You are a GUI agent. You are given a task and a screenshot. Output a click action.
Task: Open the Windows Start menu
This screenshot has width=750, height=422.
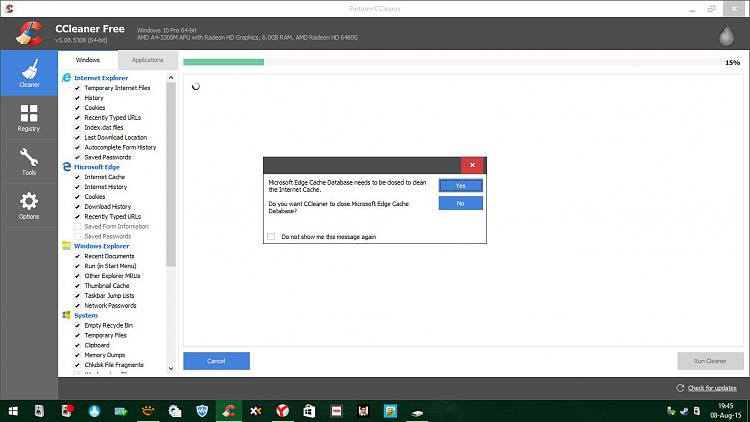pos(13,411)
